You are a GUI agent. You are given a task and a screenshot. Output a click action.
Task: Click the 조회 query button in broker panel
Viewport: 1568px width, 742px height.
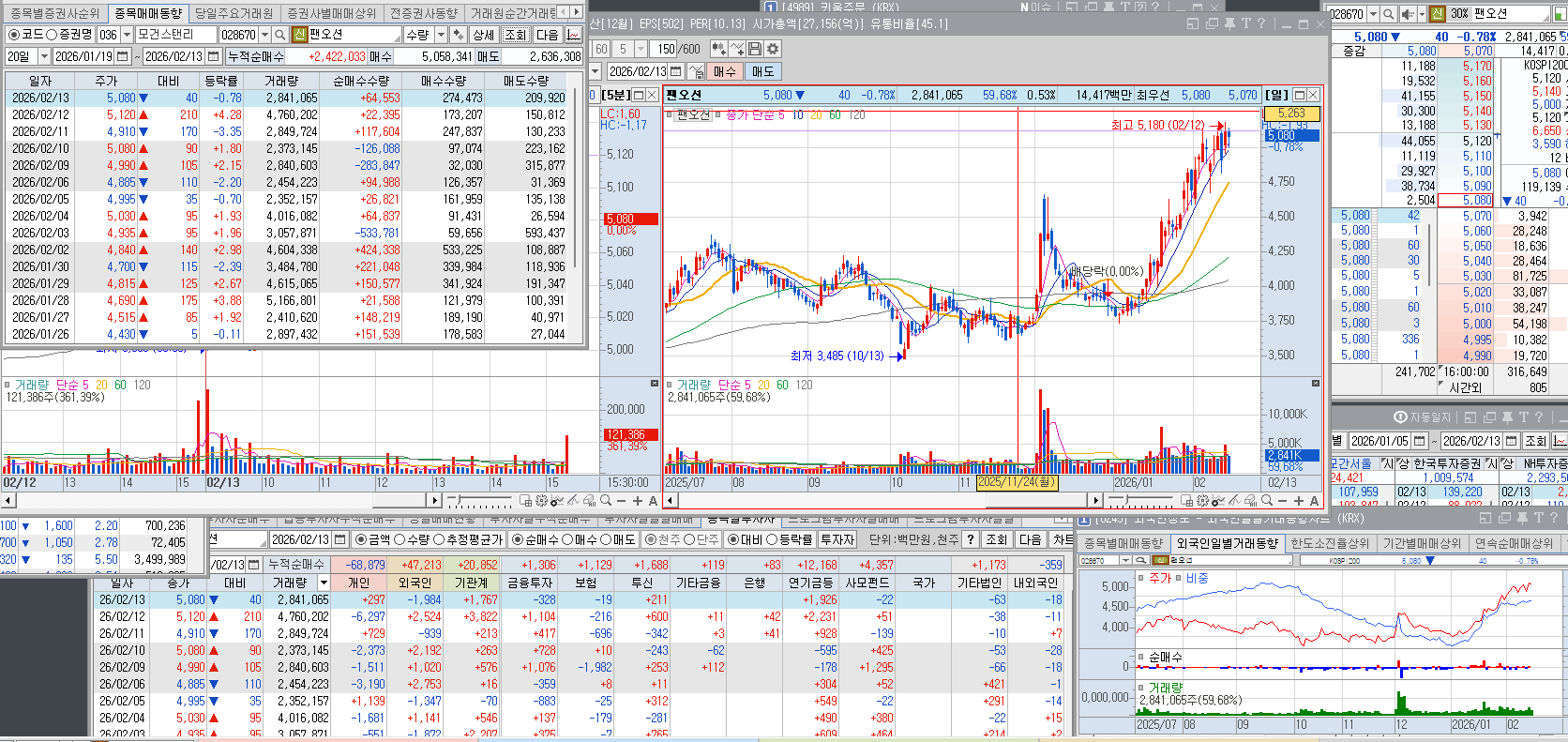pos(517,35)
